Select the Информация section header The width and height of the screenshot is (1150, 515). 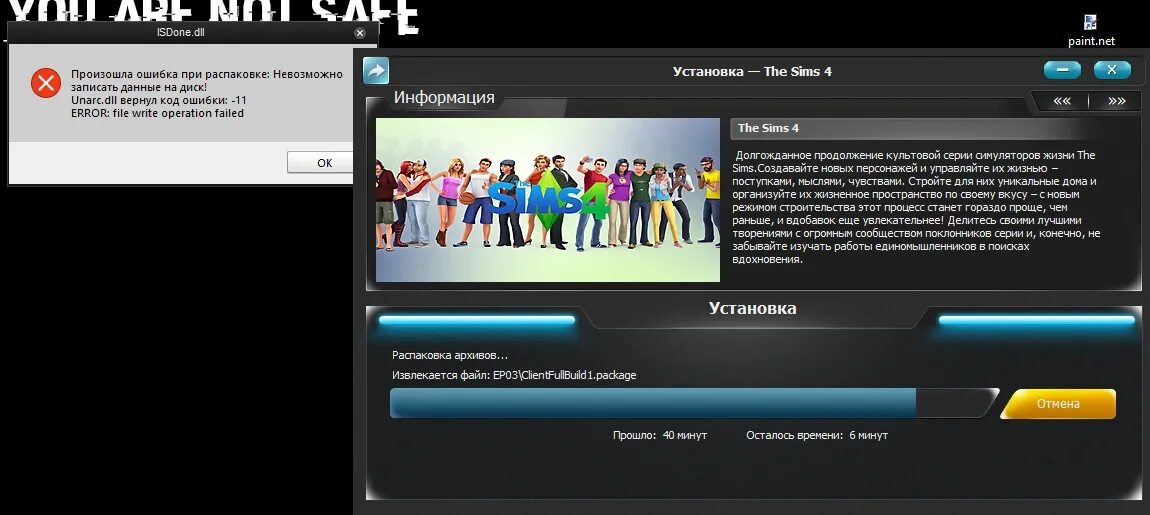point(444,98)
